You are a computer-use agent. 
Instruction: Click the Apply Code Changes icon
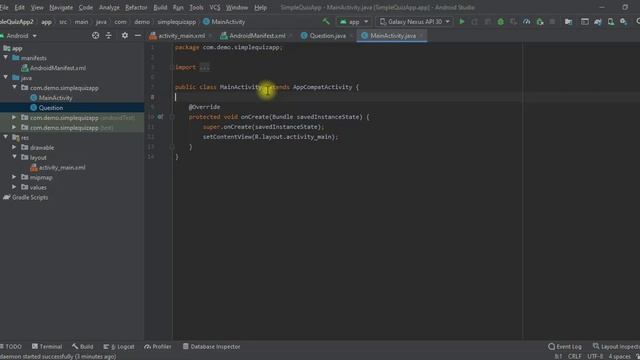pyautogui.click(x=488, y=22)
